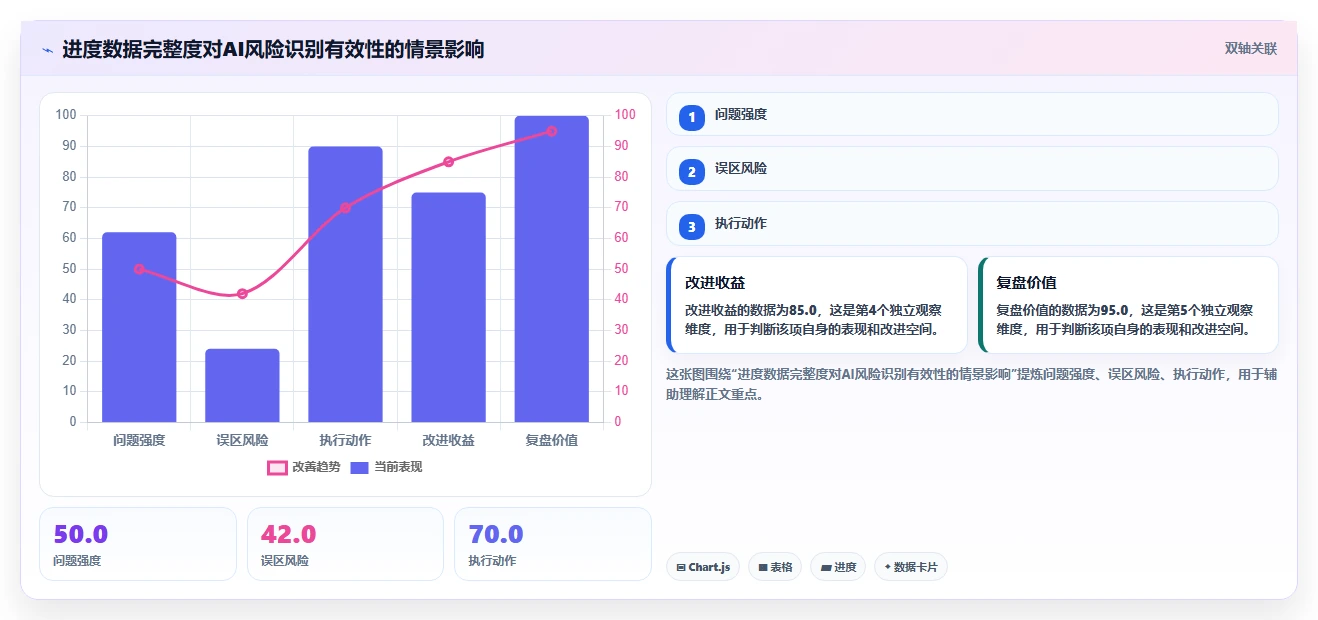Click the x-axis label 误区风险
This screenshot has width=1318, height=620.
click(242, 440)
